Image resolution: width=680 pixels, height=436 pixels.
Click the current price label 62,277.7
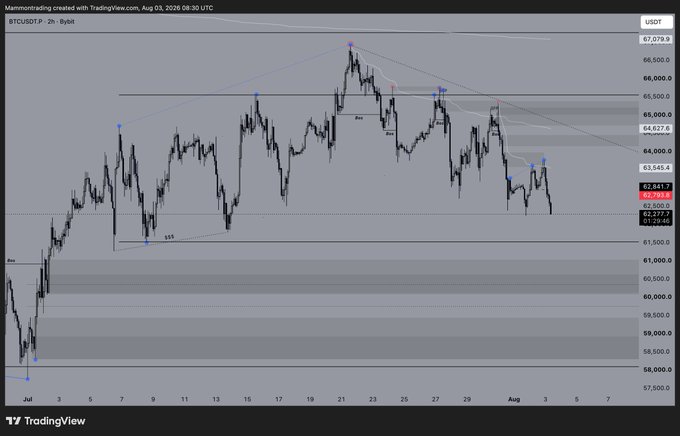(656, 214)
